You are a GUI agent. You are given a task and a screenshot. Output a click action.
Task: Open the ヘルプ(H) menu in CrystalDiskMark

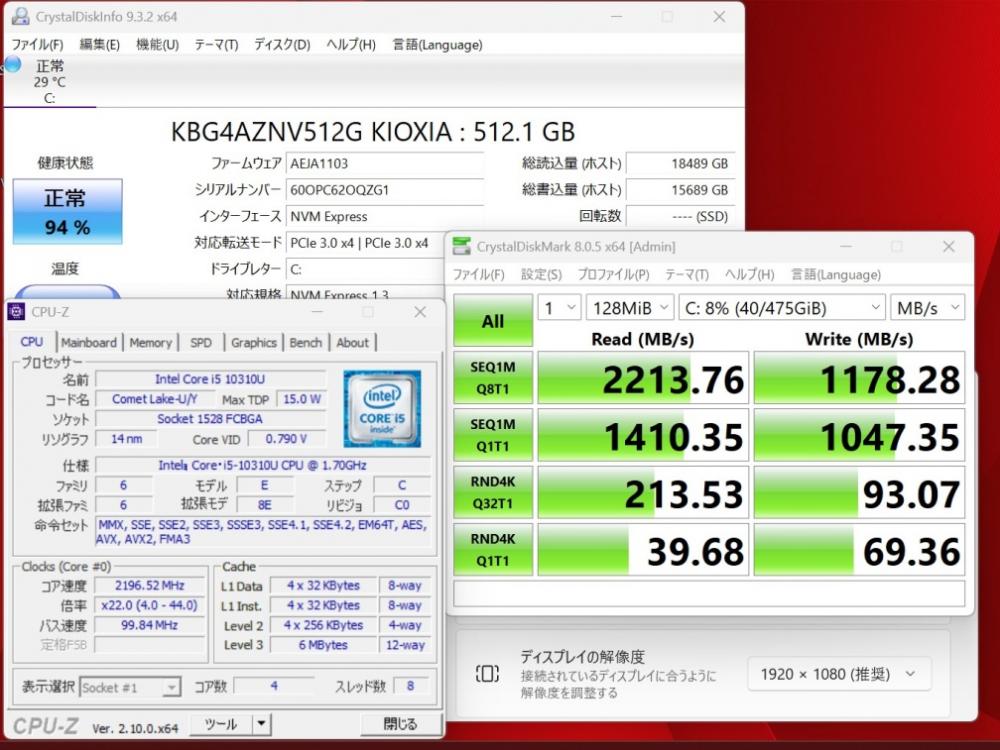point(749,274)
